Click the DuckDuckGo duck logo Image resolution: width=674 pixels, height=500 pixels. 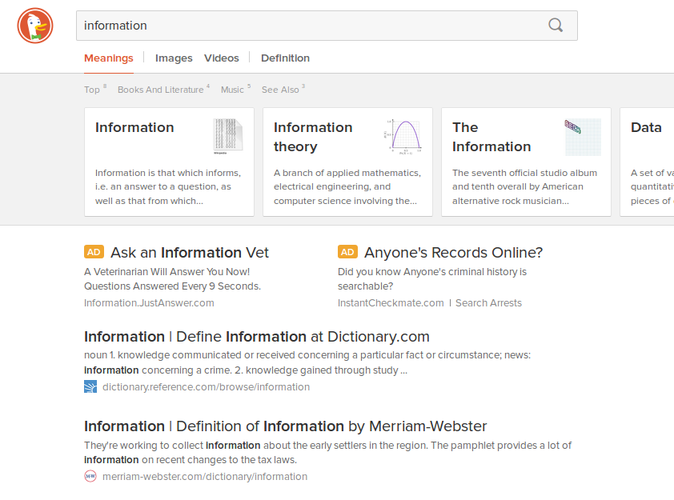pos(35,26)
